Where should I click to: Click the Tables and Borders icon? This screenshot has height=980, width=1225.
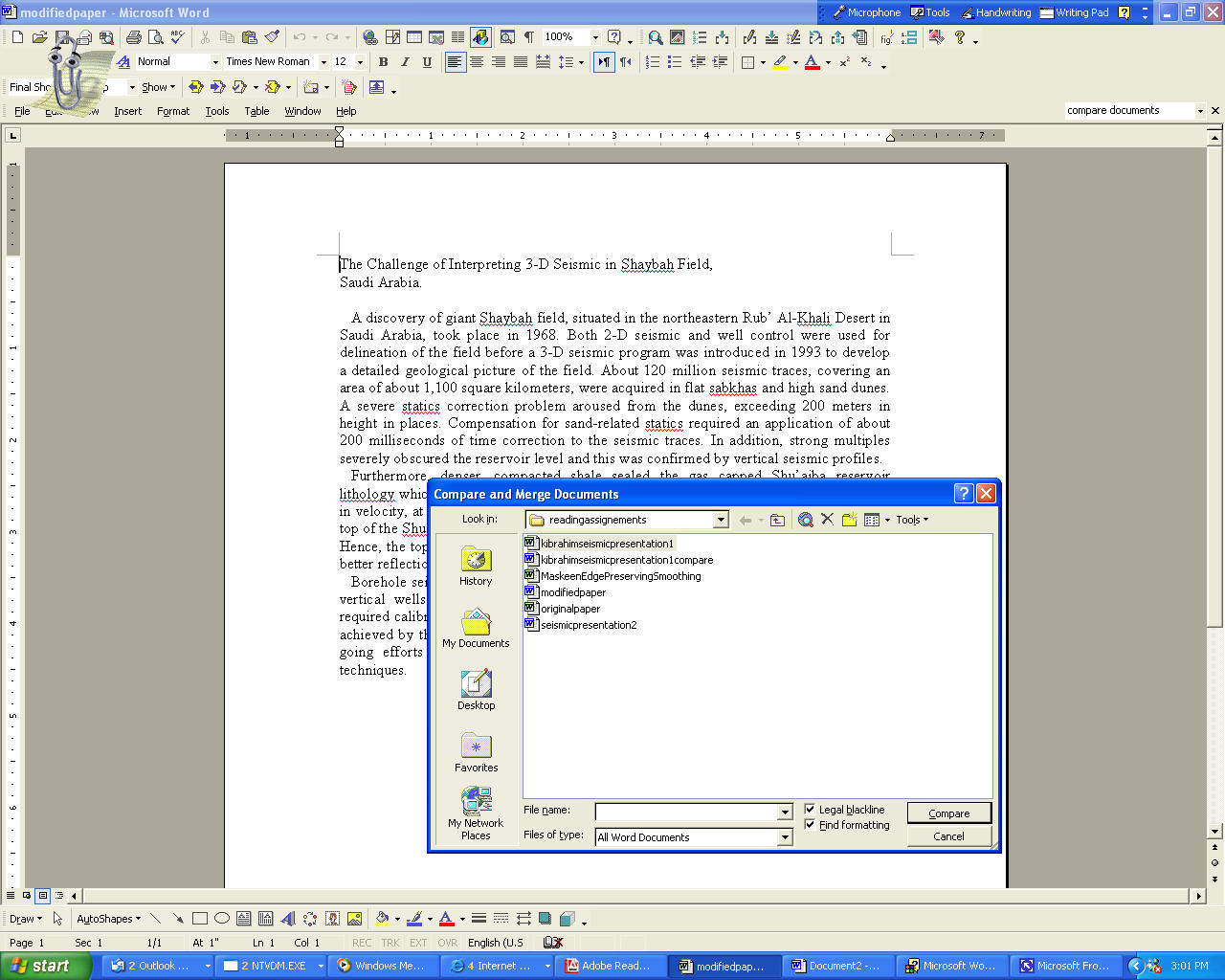pyautogui.click(x=392, y=37)
